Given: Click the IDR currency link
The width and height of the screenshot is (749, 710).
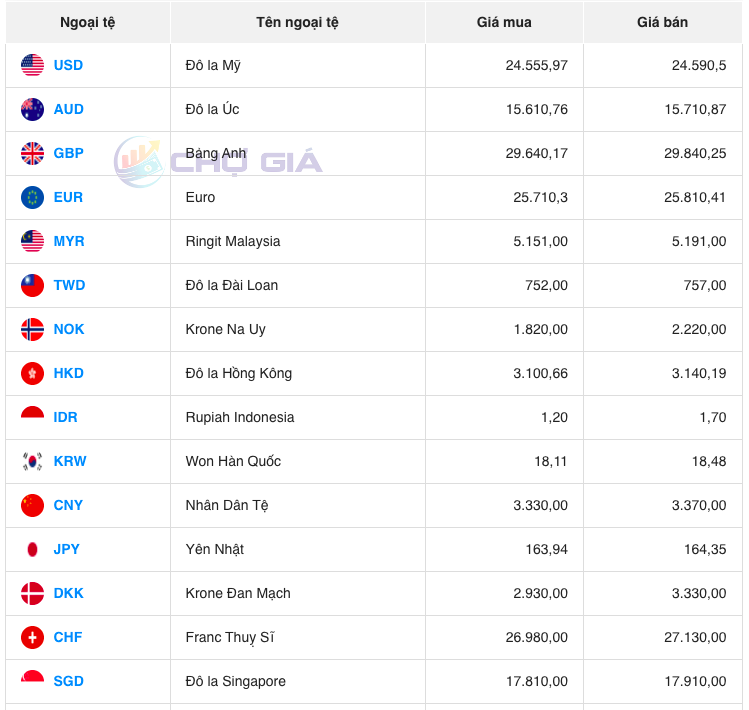Looking at the screenshot, I should (65, 417).
